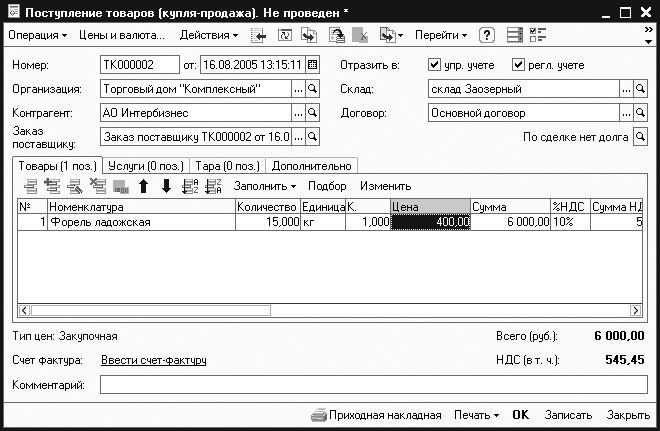
Task: Sort descending Z-A icon
Action: click(213, 186)
